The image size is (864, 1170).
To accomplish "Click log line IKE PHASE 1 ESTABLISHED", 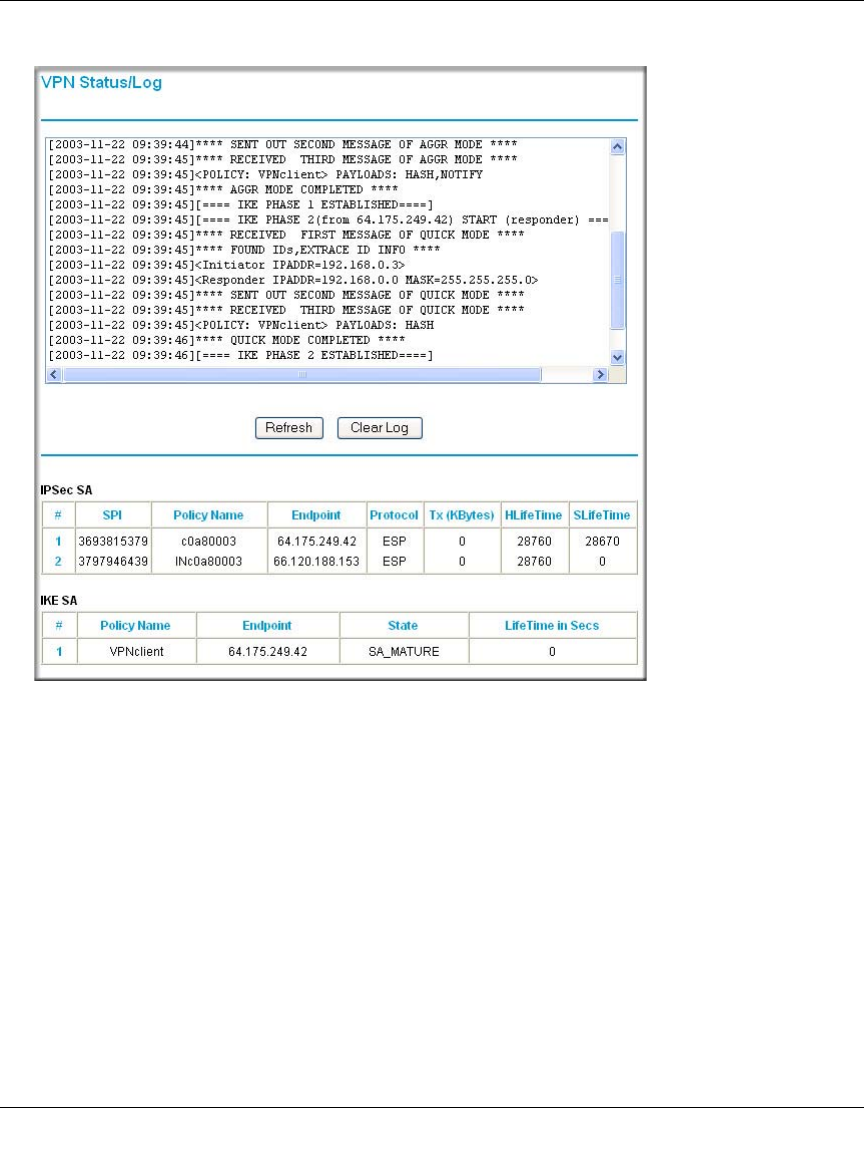I will click(240, 204).
